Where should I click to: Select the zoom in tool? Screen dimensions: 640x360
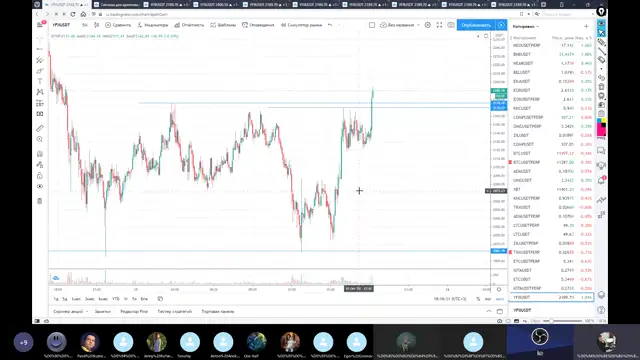(40, 139)
